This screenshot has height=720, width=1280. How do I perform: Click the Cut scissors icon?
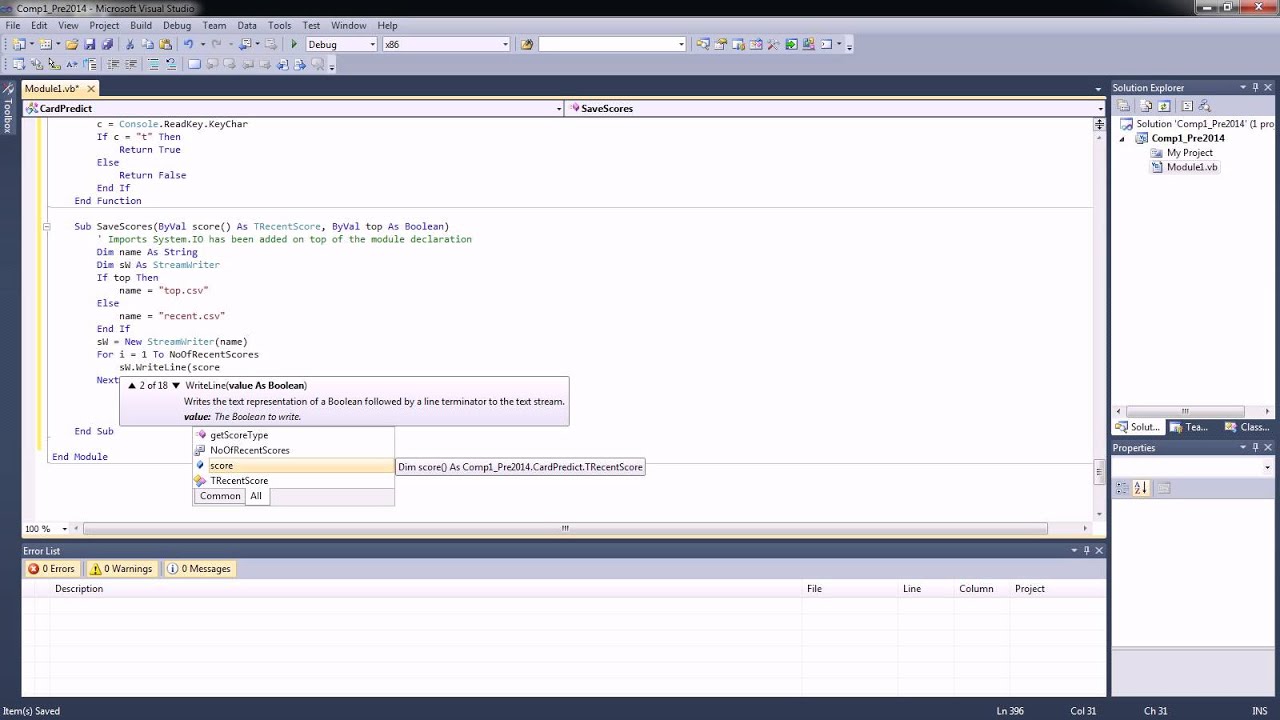pyautogui.click(x=129, y=44)
